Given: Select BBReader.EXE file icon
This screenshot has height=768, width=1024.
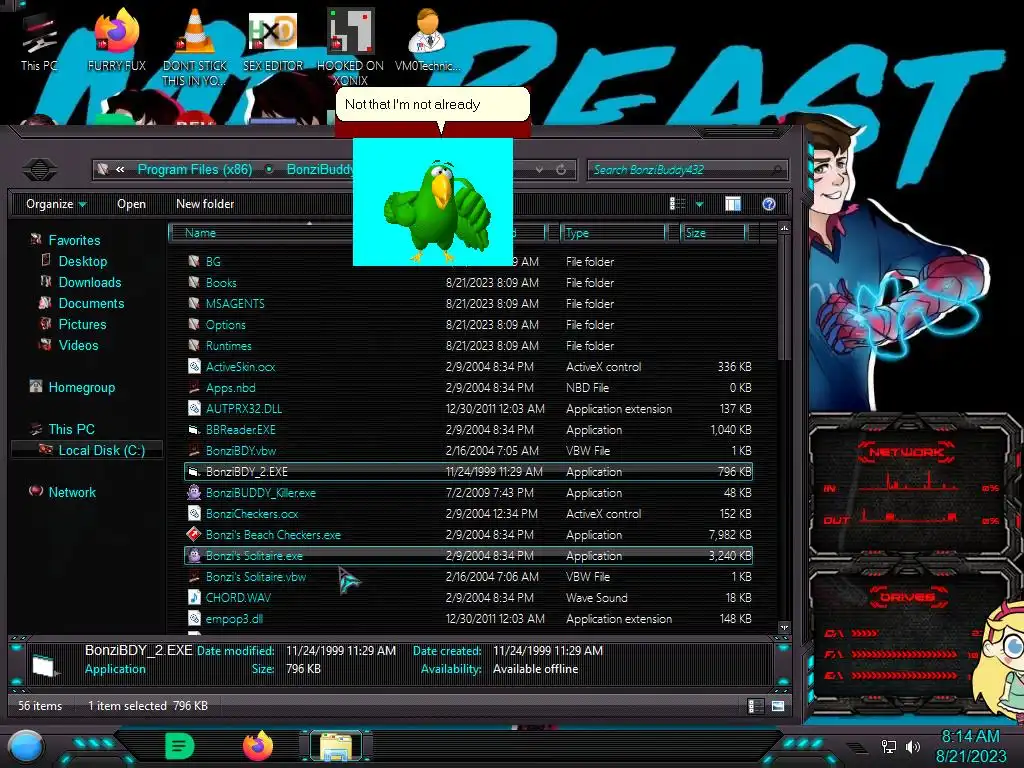Looking at the screenshot, I should 194,430.
